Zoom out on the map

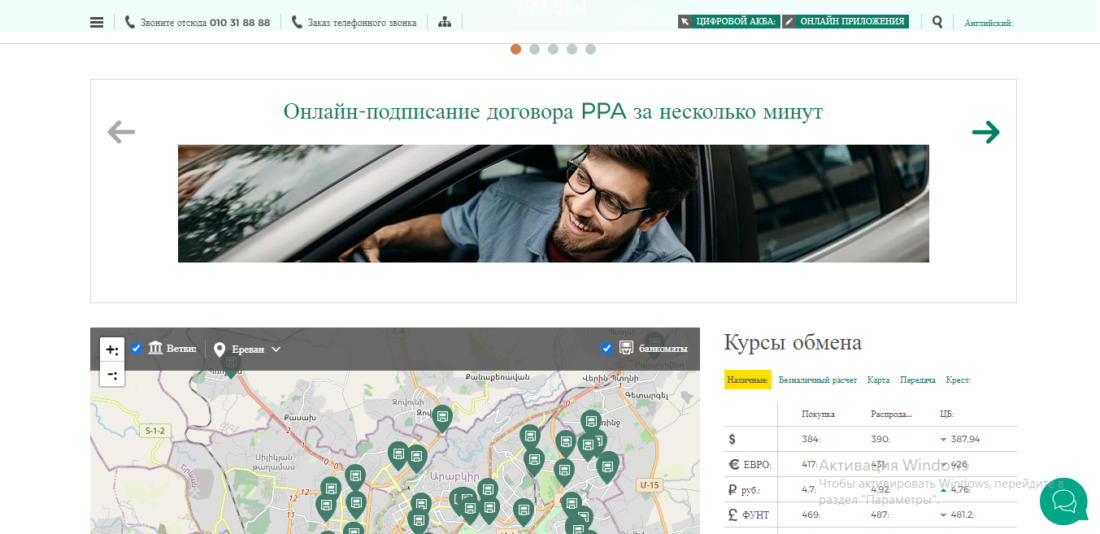point(112,375)
